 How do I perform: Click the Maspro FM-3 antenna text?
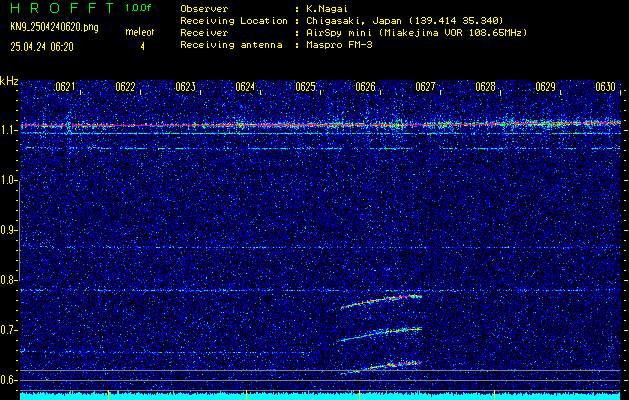339,45
